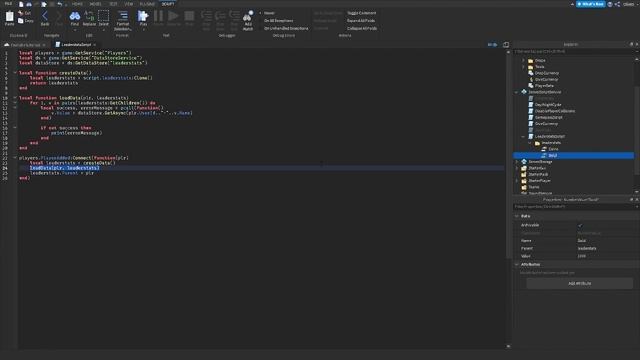Select On All Exceptions option
Viewport: 640px width, 360px height.
[278, 20]
